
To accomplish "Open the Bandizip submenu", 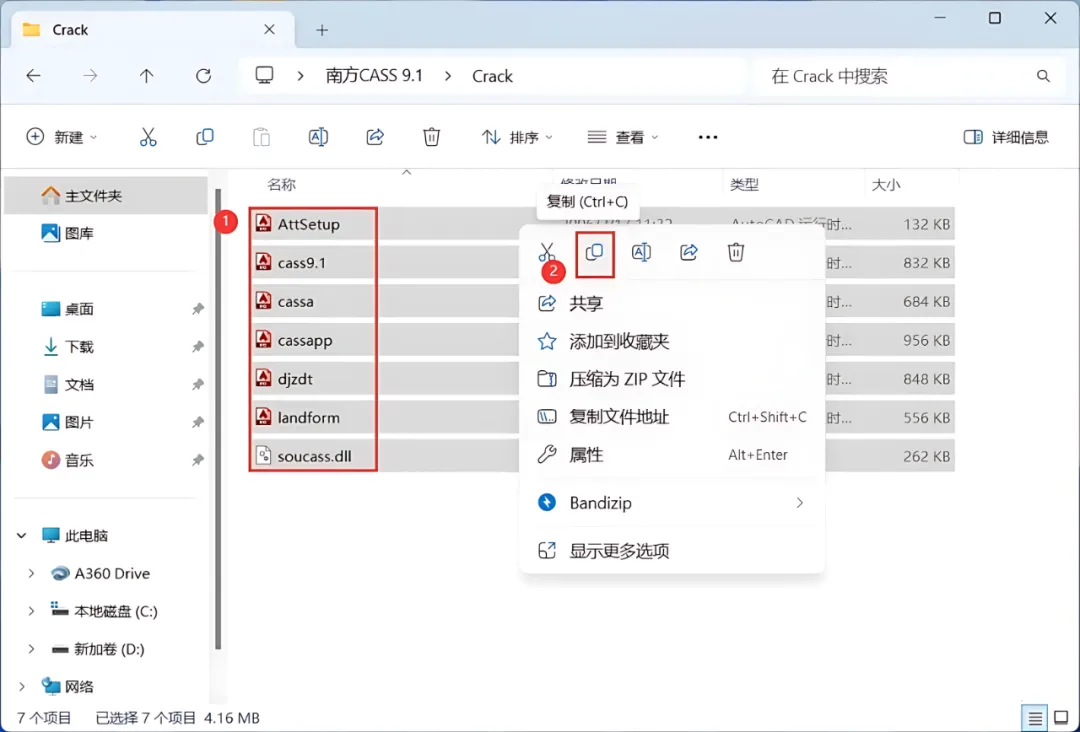I will coord(672,503).
